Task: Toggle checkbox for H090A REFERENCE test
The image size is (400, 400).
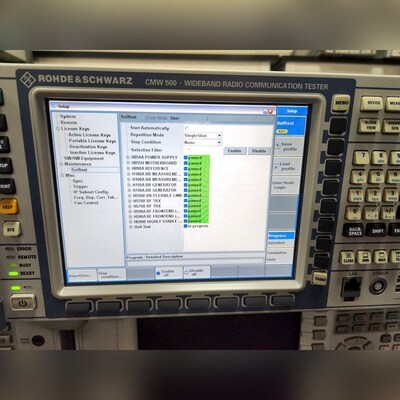Action: [186, 169]
